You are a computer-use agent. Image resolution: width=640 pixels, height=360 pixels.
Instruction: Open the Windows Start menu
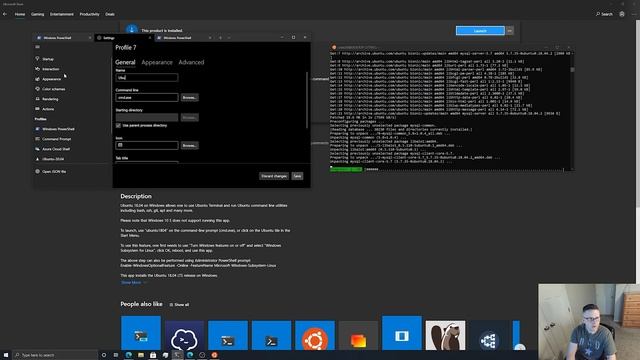pyautogui.click(x=6, y=355)
